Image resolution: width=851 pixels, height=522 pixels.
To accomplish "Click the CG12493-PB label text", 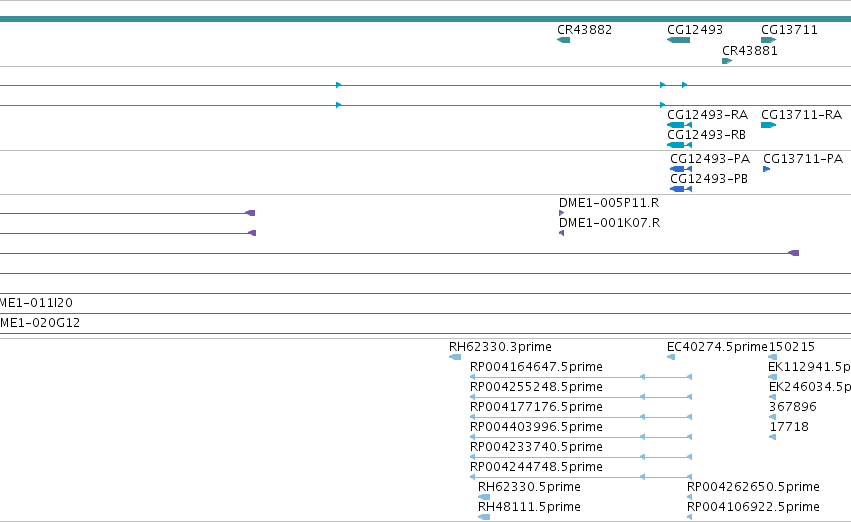I will click(x=709, y=179).
